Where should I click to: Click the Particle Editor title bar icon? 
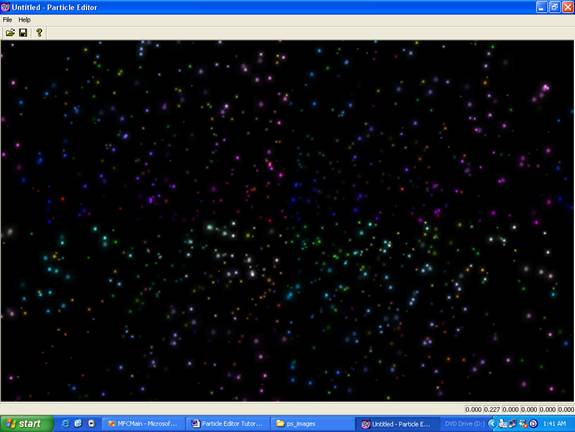pyautogui.click(x=5, y=7)
